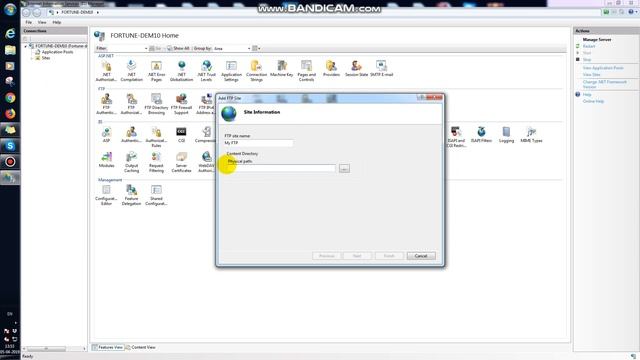Viewport: 640px width, 360px height.
Task: Click Stop in the Actions pane
Action: coord(587,60)
